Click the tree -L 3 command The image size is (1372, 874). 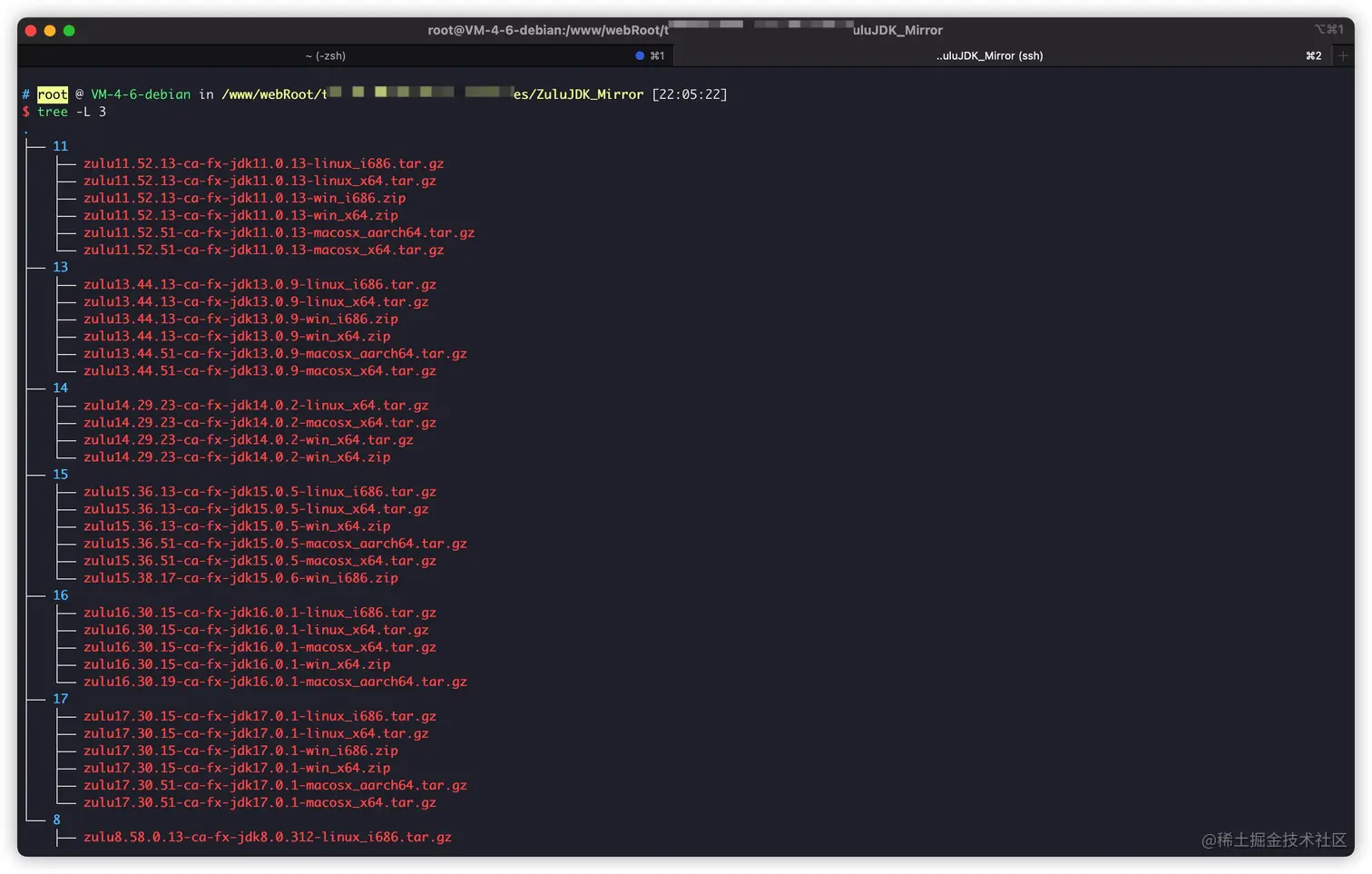pos(72,112)
